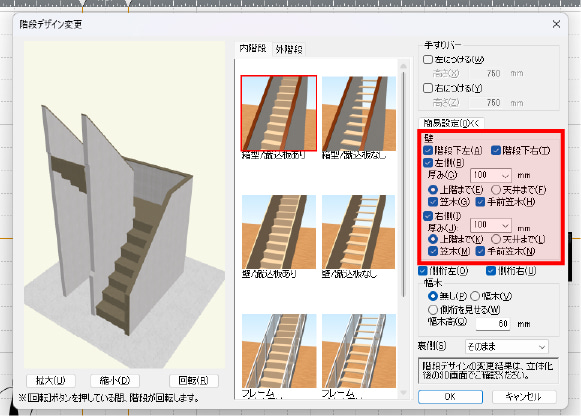Select the 幅木(V) radio button

[x=475, y=296]
